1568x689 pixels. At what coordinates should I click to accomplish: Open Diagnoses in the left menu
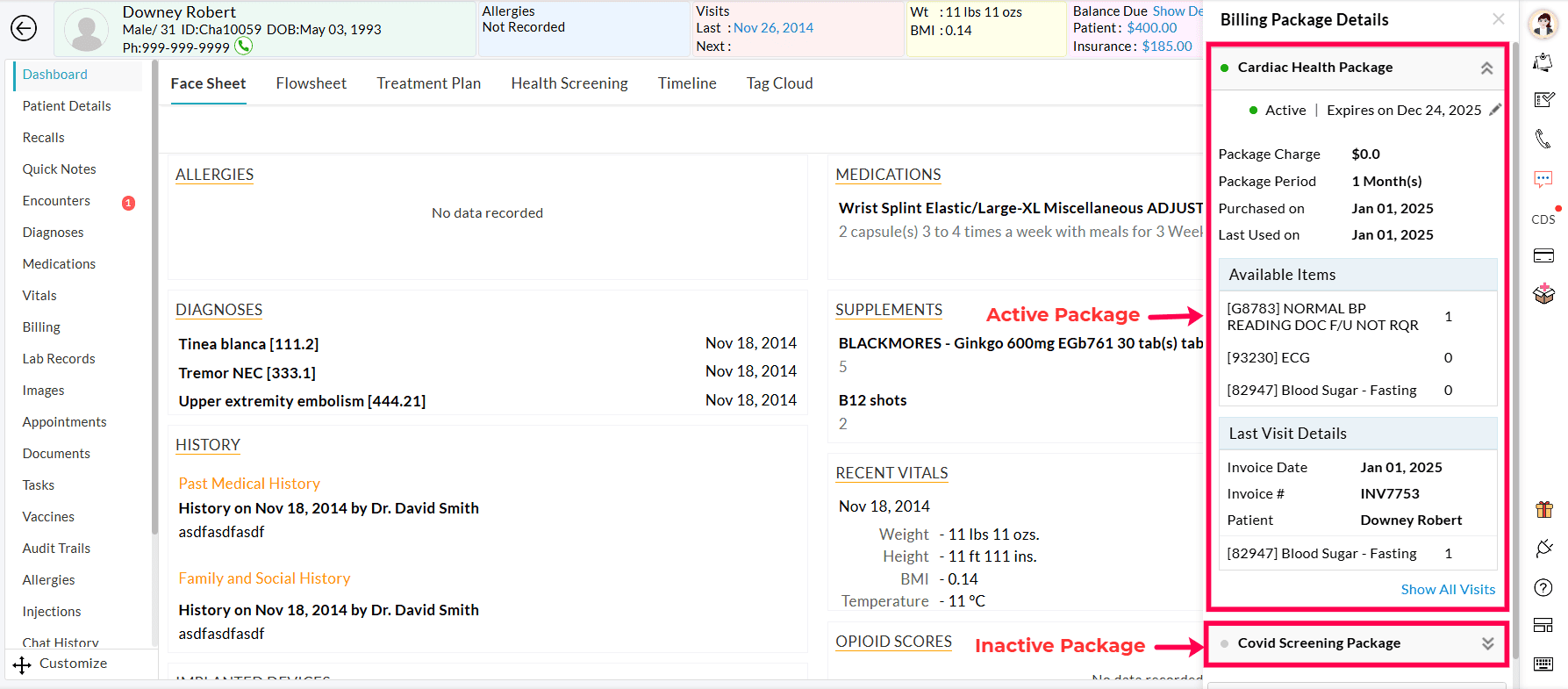tap(54, 233)
